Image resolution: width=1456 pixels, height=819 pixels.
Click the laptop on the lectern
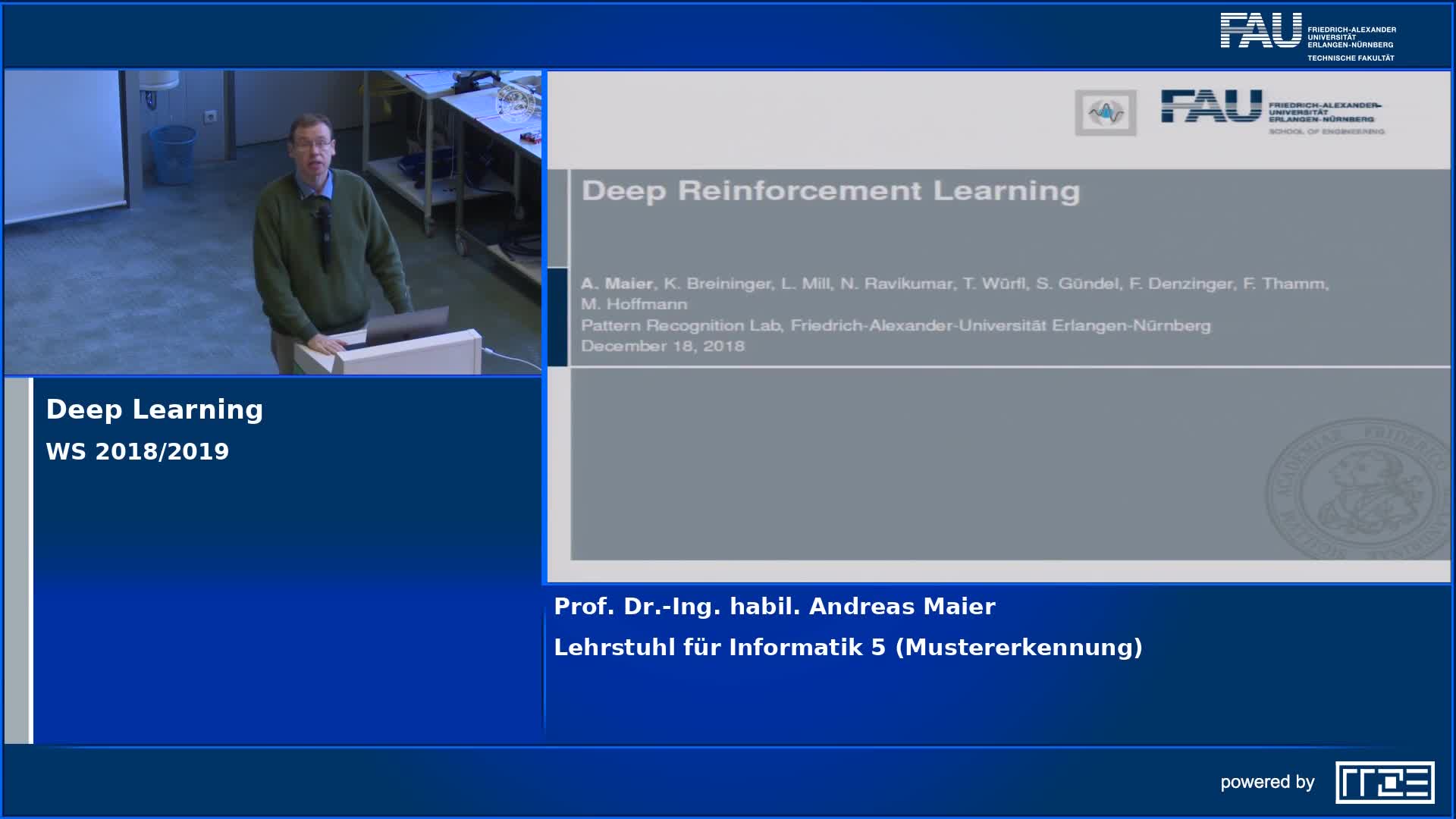tap(406, 326)
